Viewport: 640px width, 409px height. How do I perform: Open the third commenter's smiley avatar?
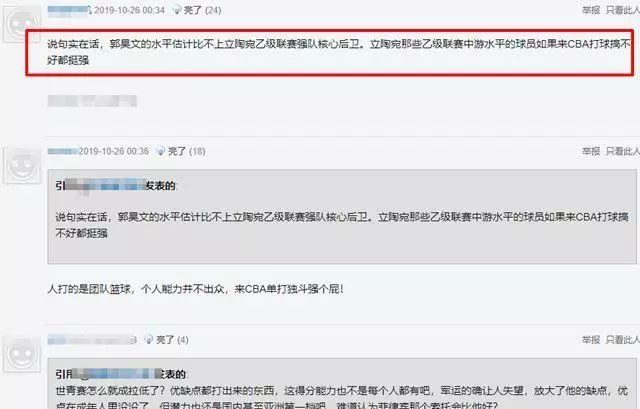(x=22, y=354)
